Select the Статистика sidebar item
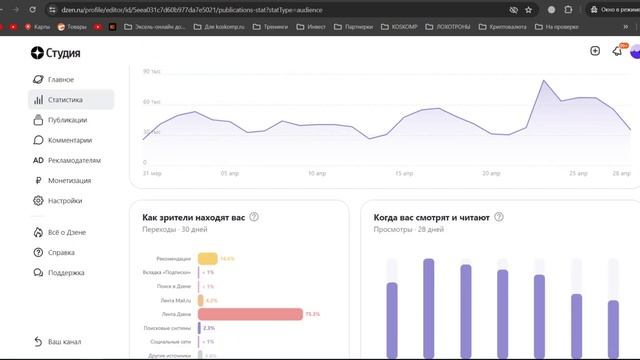This screenshot has height=360, width=640. tap(71, 100)
